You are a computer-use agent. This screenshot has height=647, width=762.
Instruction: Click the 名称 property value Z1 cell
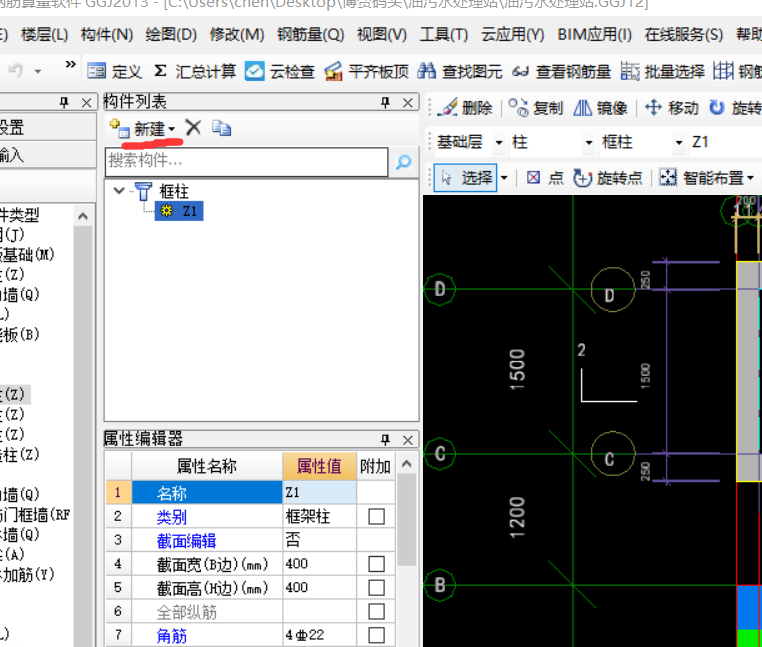(319, 492)
